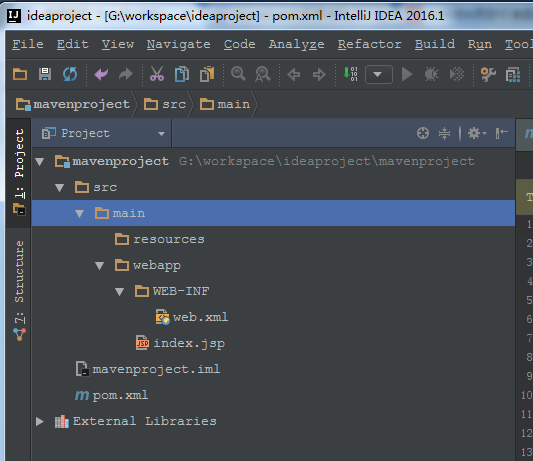
Task: Click src in the breadcrumb bar
Action: [x=165, y=104]
